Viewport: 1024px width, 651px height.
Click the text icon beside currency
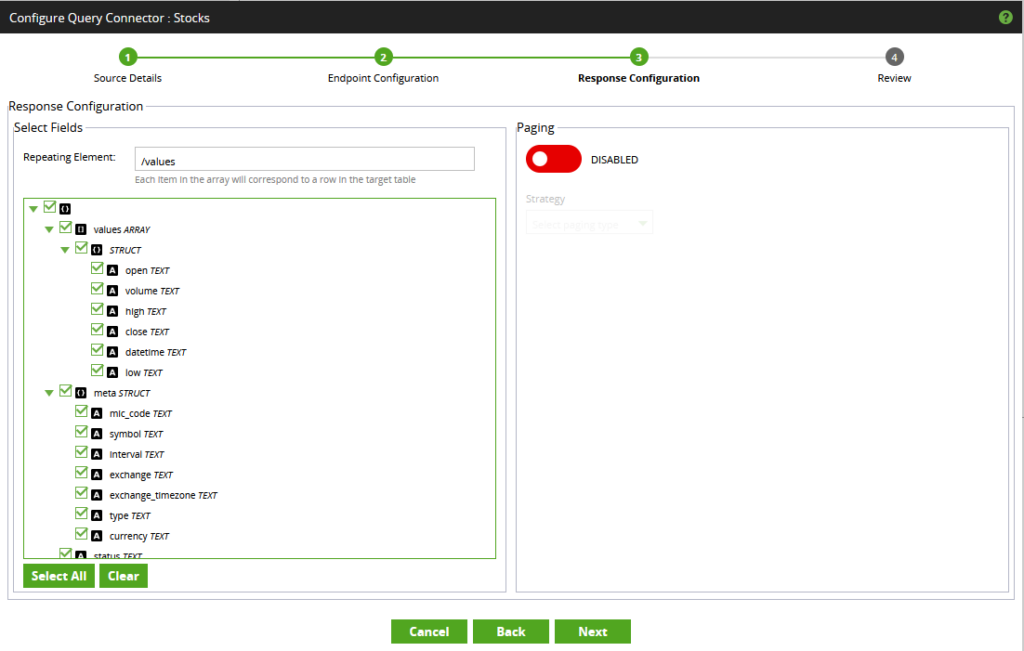point(95,535)
